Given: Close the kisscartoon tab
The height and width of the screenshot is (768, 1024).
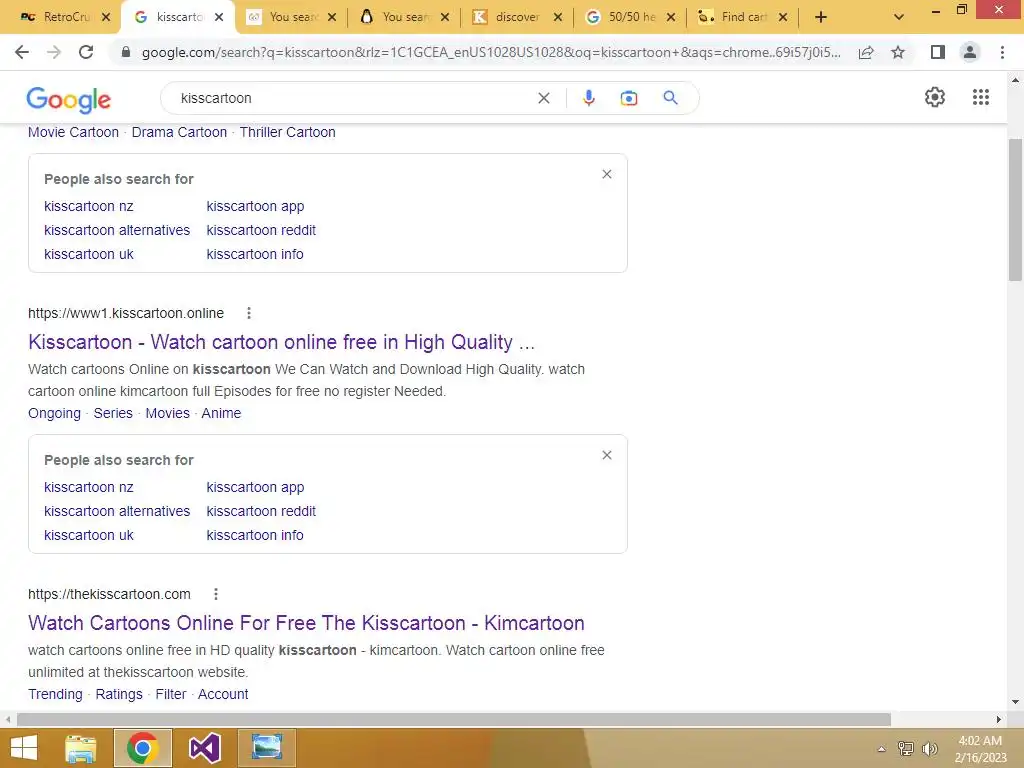Looking at the screenshot, I should (x=219, y=17).
